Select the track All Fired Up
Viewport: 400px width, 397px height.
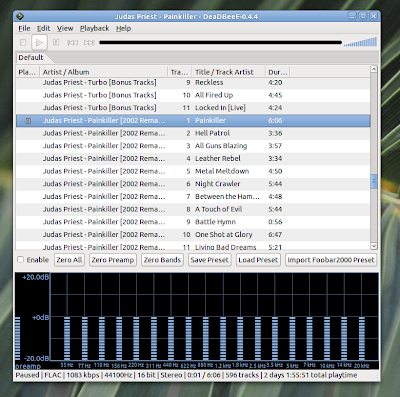(x=193, y=95)
